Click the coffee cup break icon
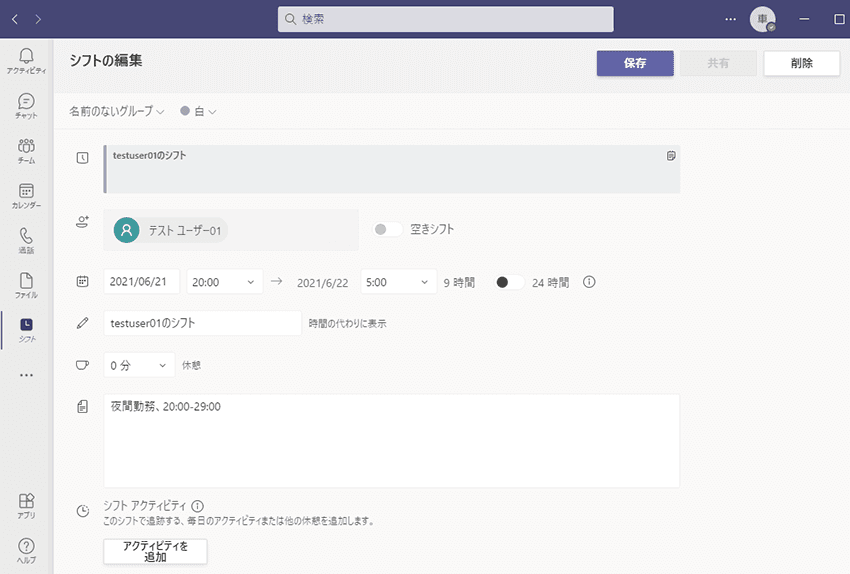Viewport: 850px width, 574px height. (x=82, y=365)
